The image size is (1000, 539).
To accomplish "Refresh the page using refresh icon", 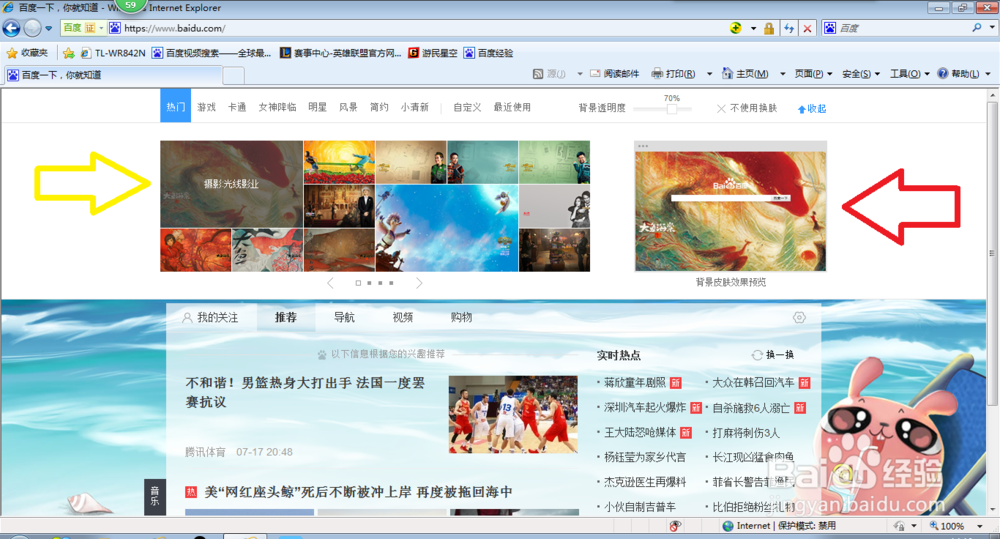I will [x=789, y=28].
